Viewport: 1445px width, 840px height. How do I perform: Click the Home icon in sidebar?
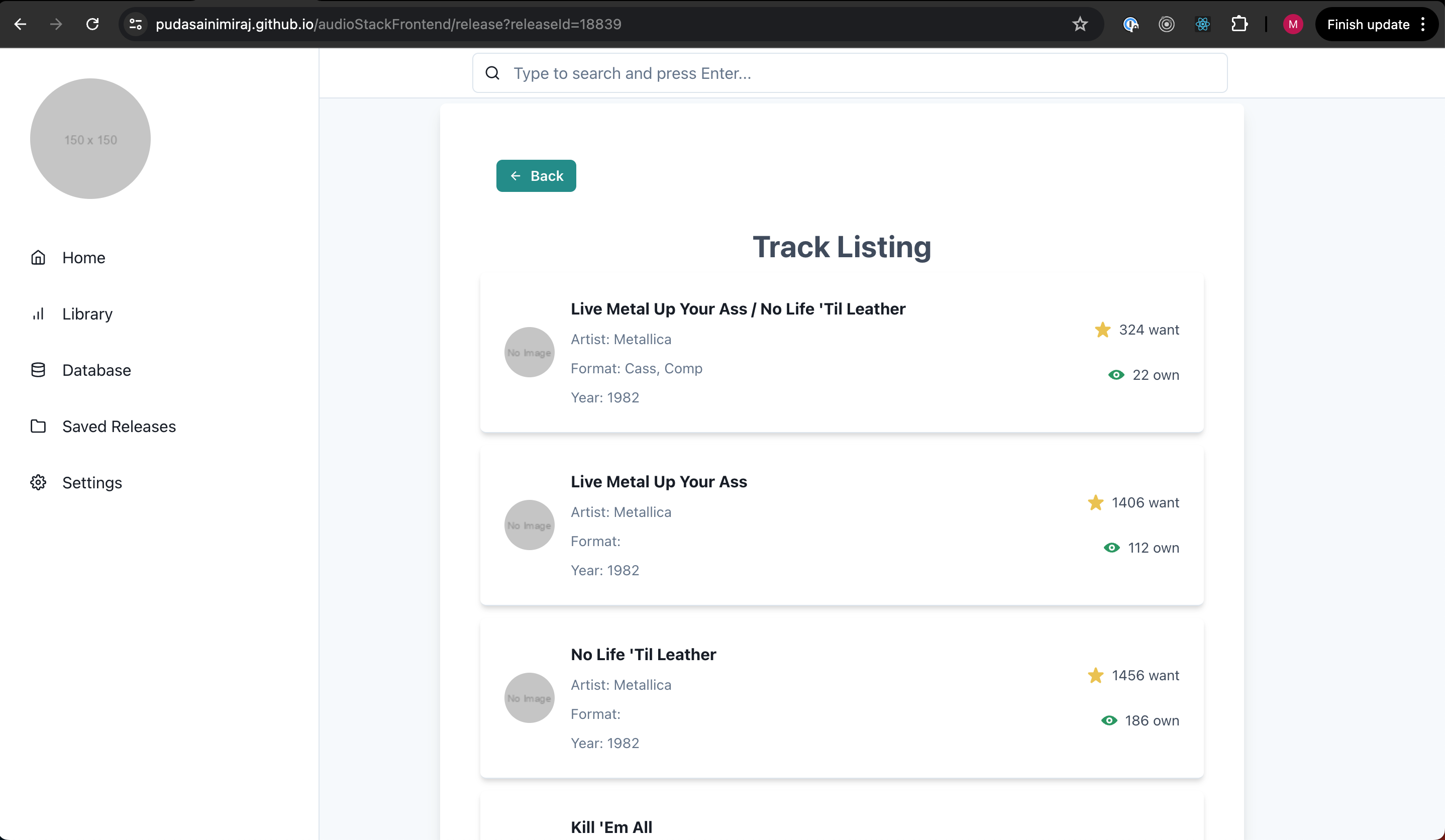click(x=38, y=257)
